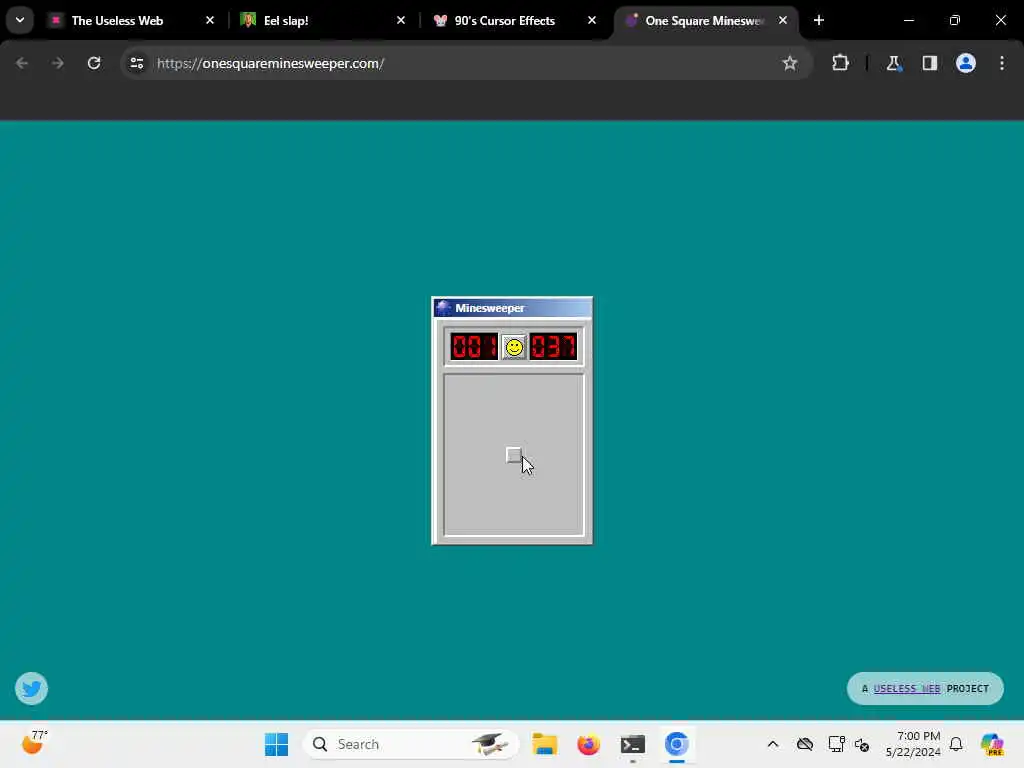Restore down the Chrome window

(954, 20)
